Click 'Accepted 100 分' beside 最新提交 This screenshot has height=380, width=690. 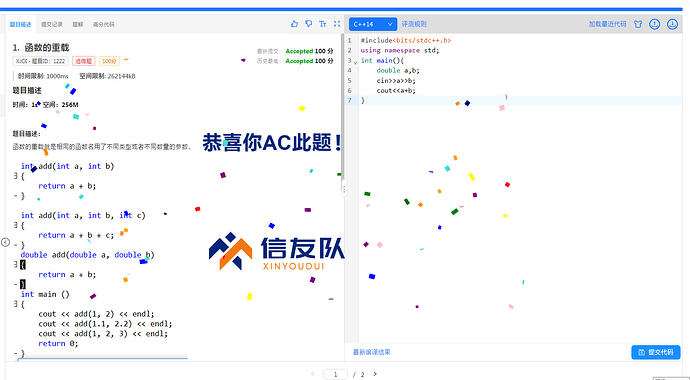(309, 51)
